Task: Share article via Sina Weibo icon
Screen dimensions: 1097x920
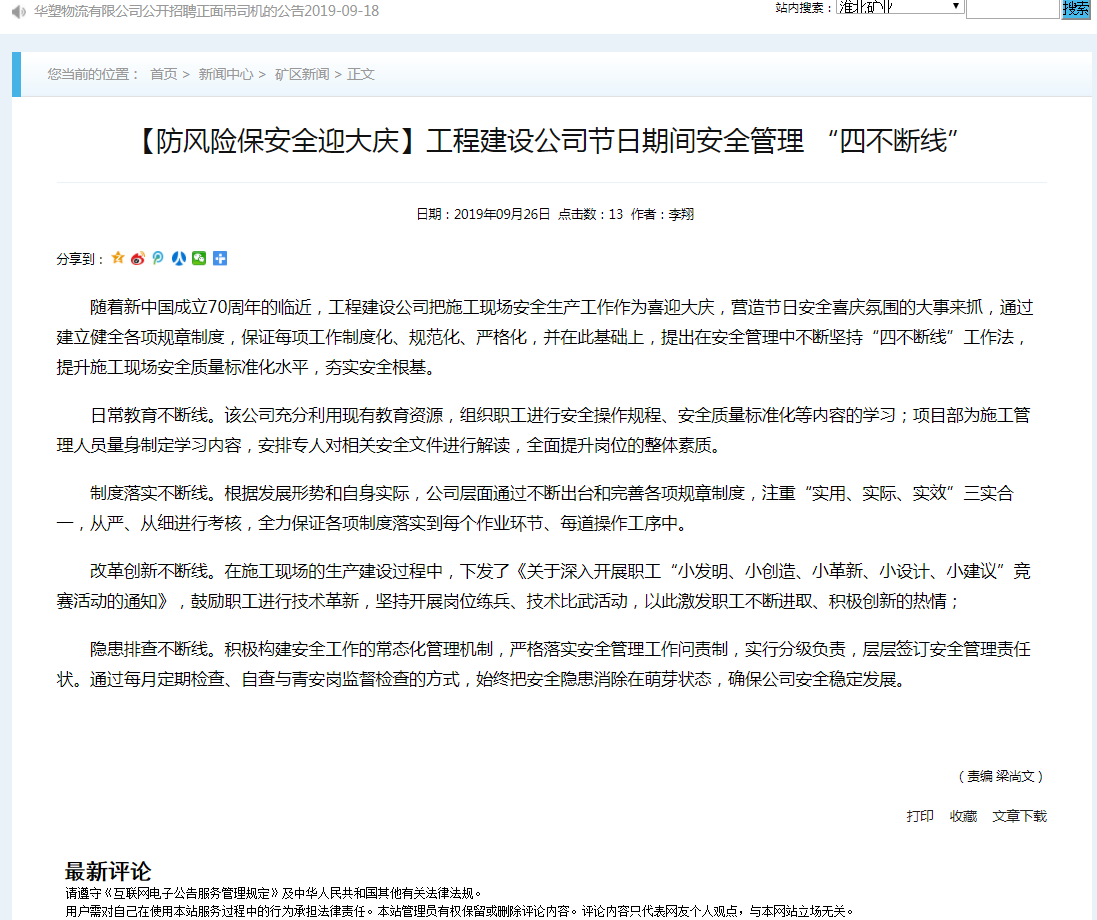Action: tap(138, 258)
